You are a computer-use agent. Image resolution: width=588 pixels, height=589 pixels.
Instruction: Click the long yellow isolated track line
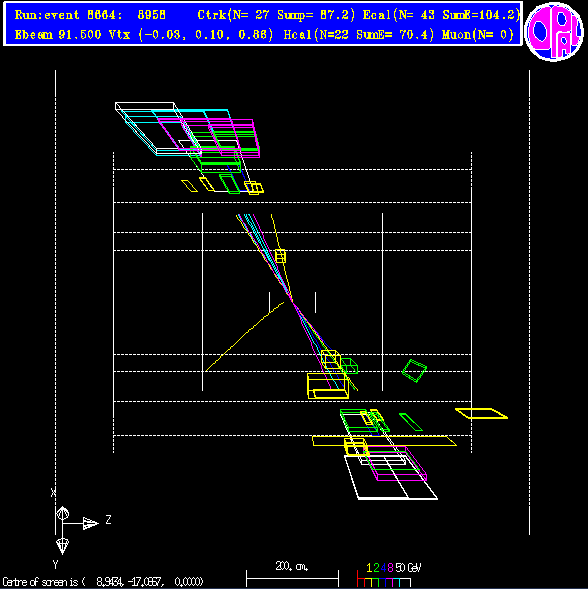(245, 337)
